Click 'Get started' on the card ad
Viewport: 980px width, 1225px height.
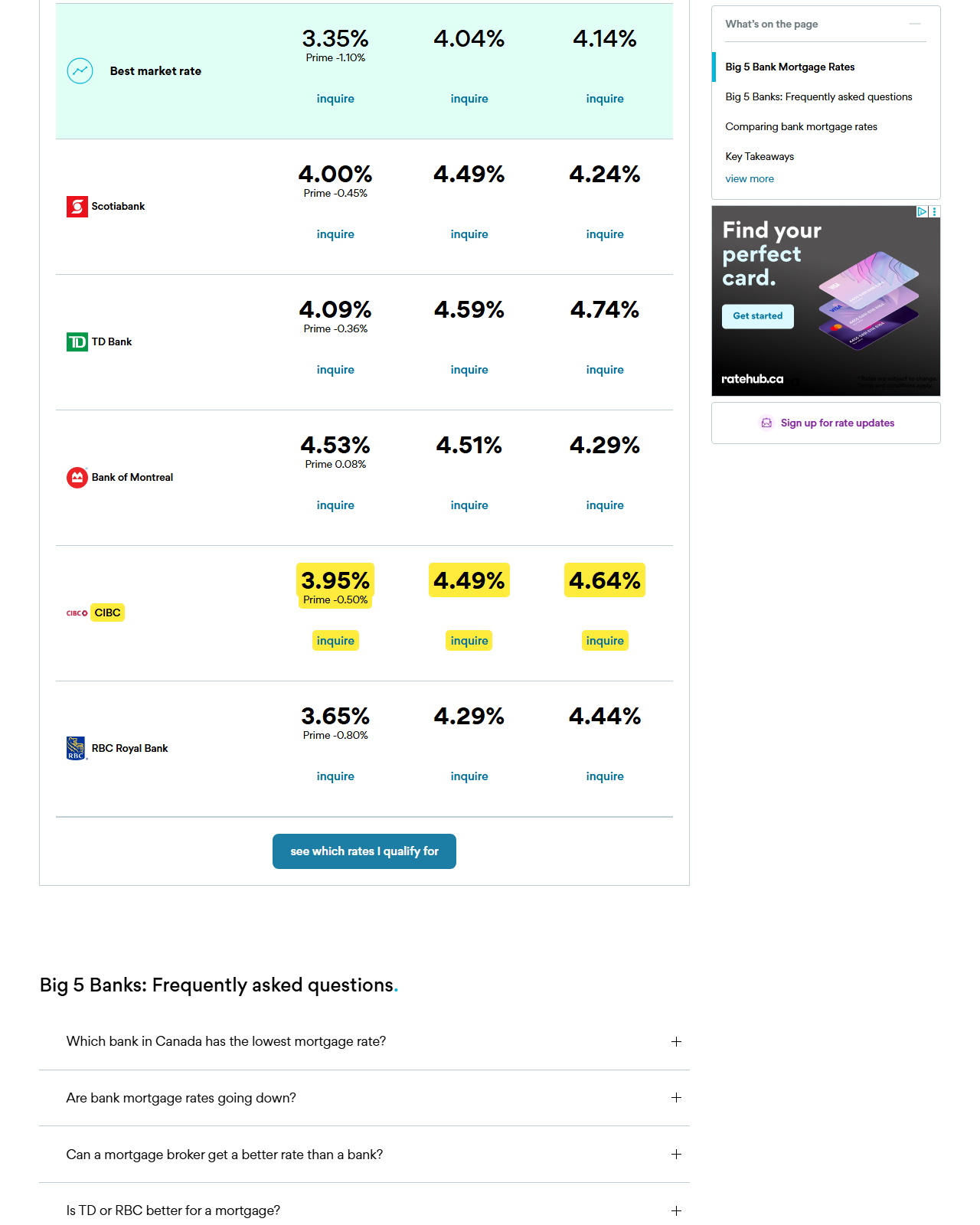click(758, 316)
